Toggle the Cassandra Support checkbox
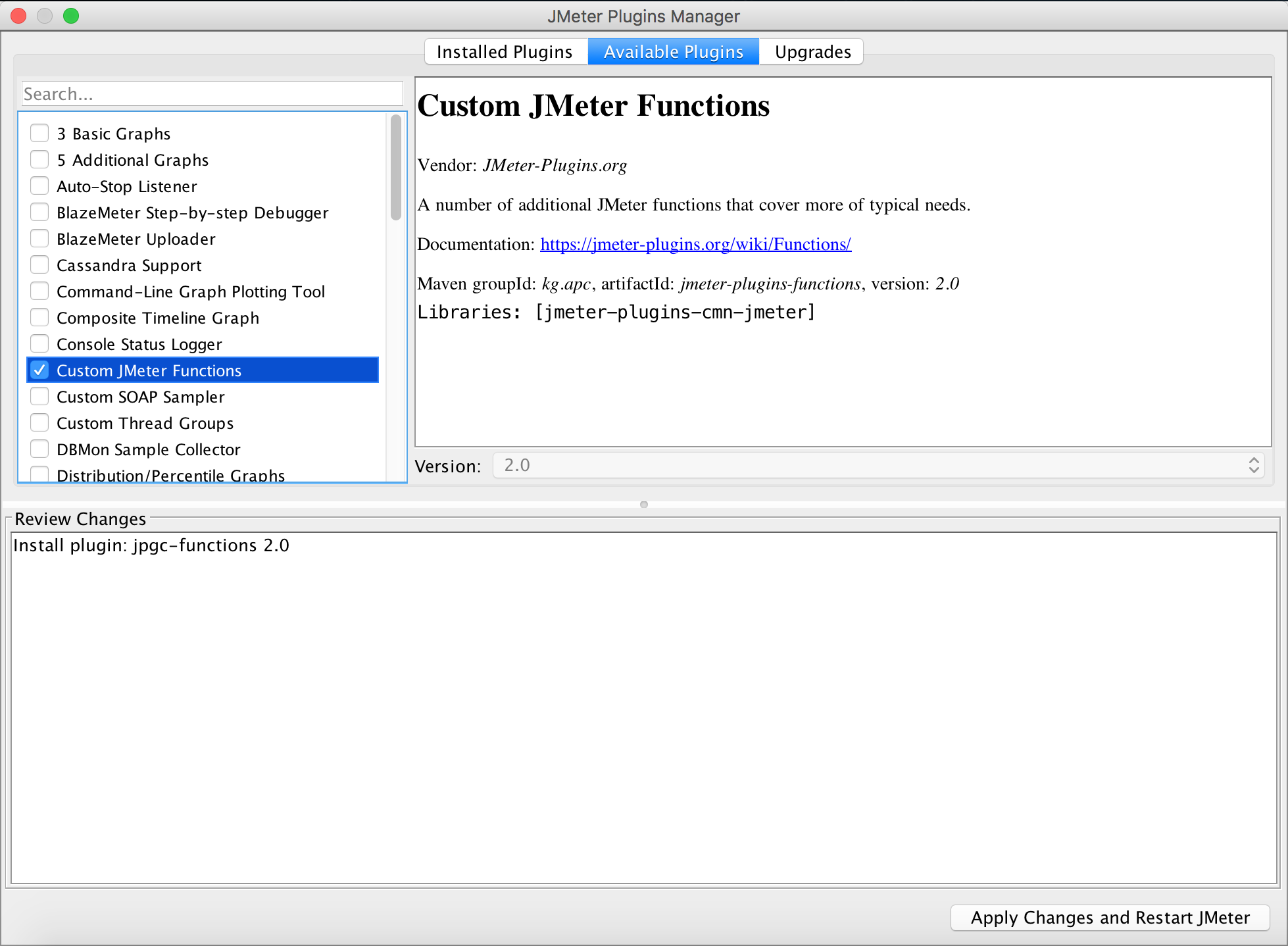Screen dimensions: 1288x946 (x=39, y=265)
